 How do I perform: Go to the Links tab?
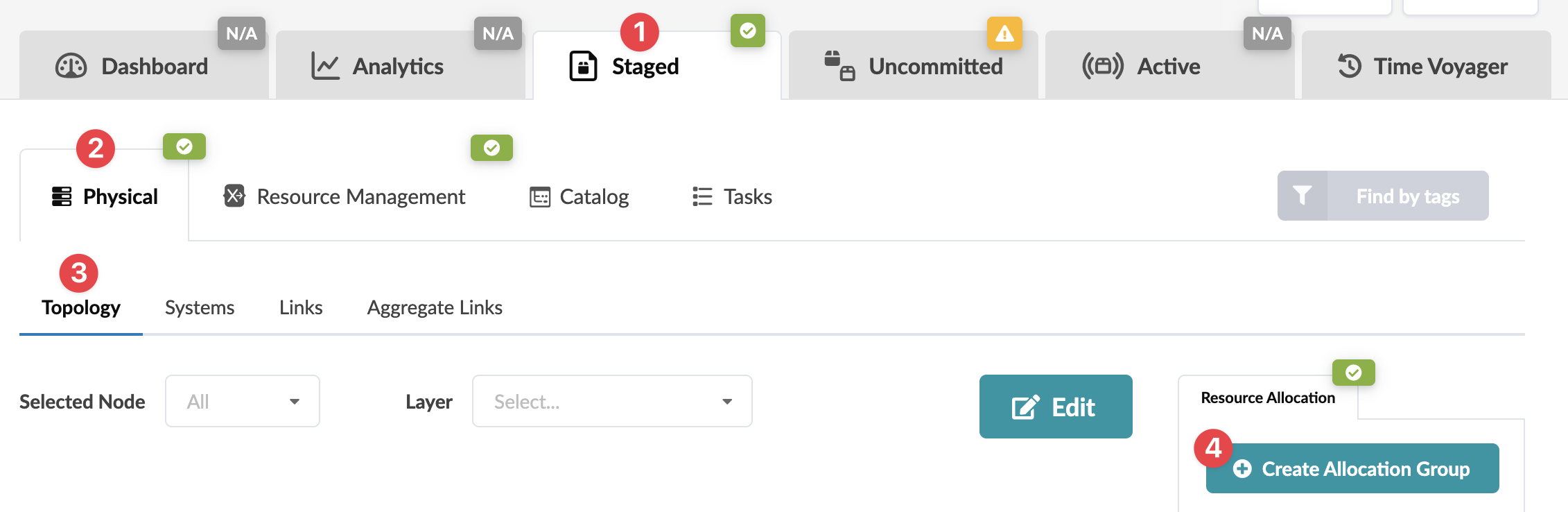[x=301, y=307]
